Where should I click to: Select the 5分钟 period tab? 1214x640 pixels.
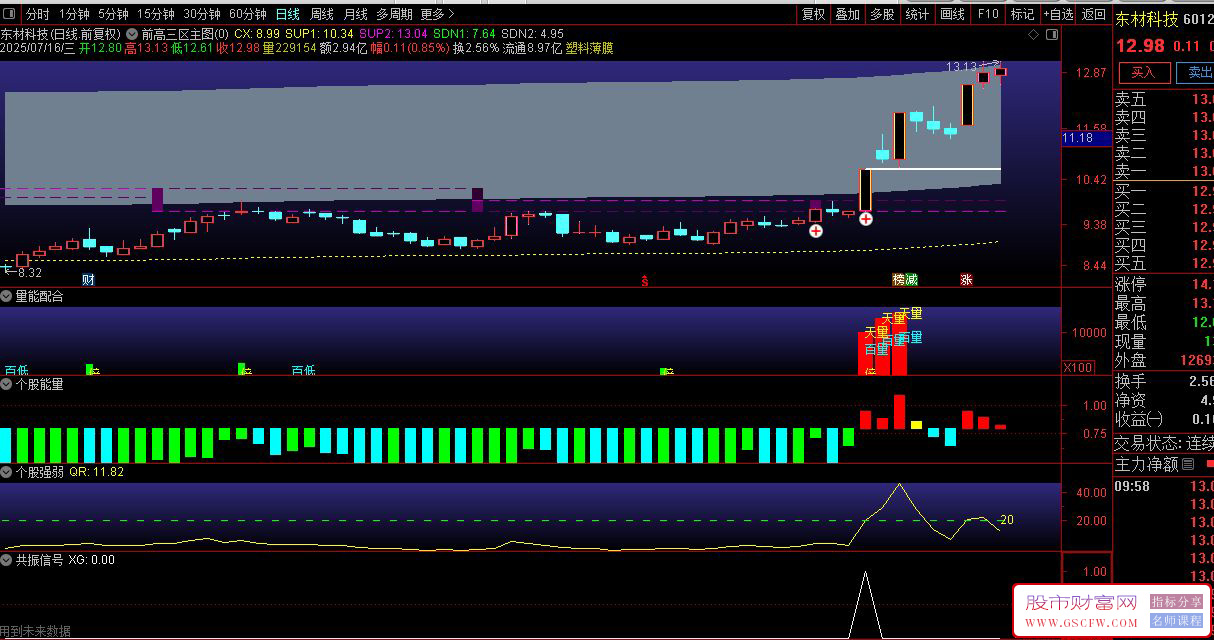point(113,14)
